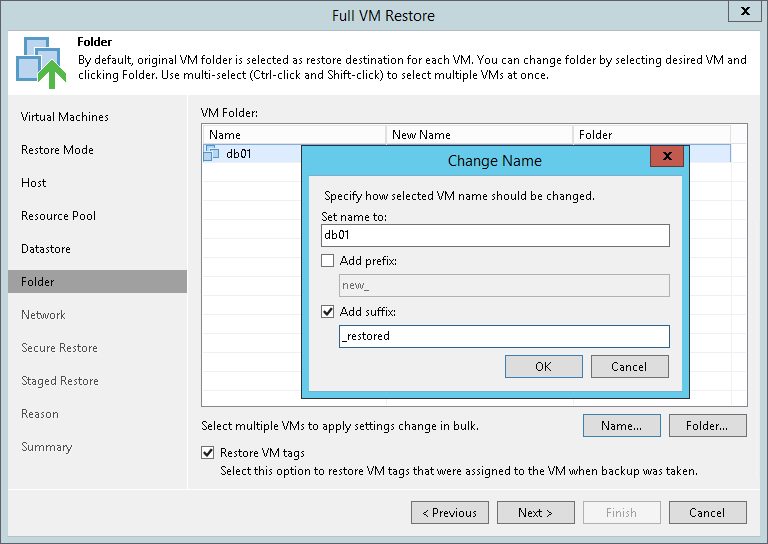Image resolution: width=768 pixels, height=544 pixels.
Task: Click the db01 VM icon in list
Action: click(211, 154)
